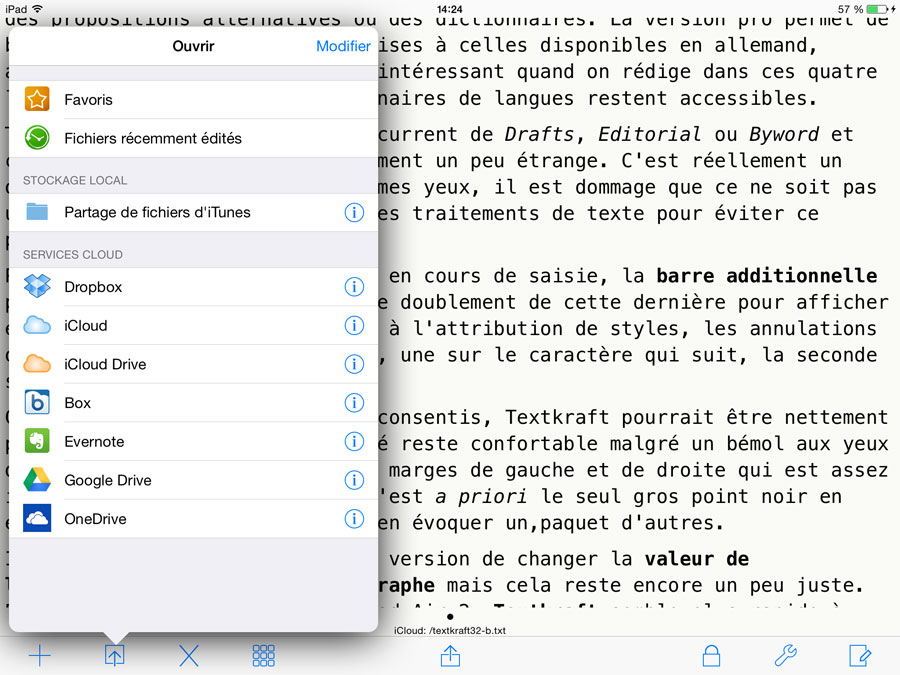Tap the Modifier button in Ouvrir panel
Viewport: 900px width, 675px height.
(343, 46)
